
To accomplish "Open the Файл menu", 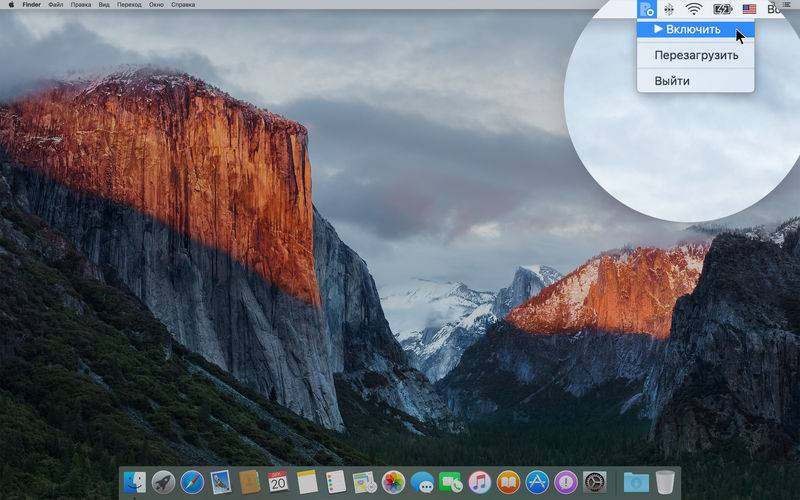I will (x=56, y=5).
